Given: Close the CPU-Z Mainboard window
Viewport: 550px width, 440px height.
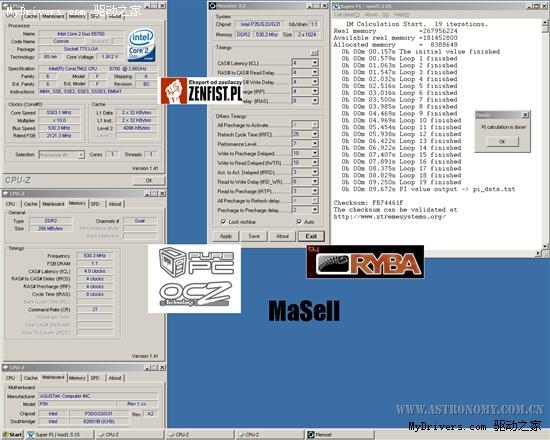Looking at the screenshot, I should (162, 367).
